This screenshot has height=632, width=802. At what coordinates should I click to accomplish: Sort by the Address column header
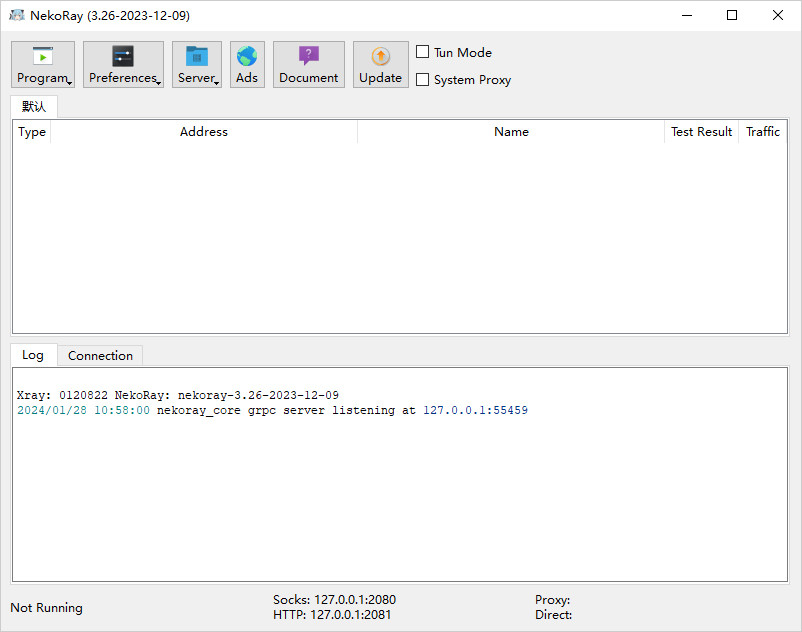[x=204, y=132]
